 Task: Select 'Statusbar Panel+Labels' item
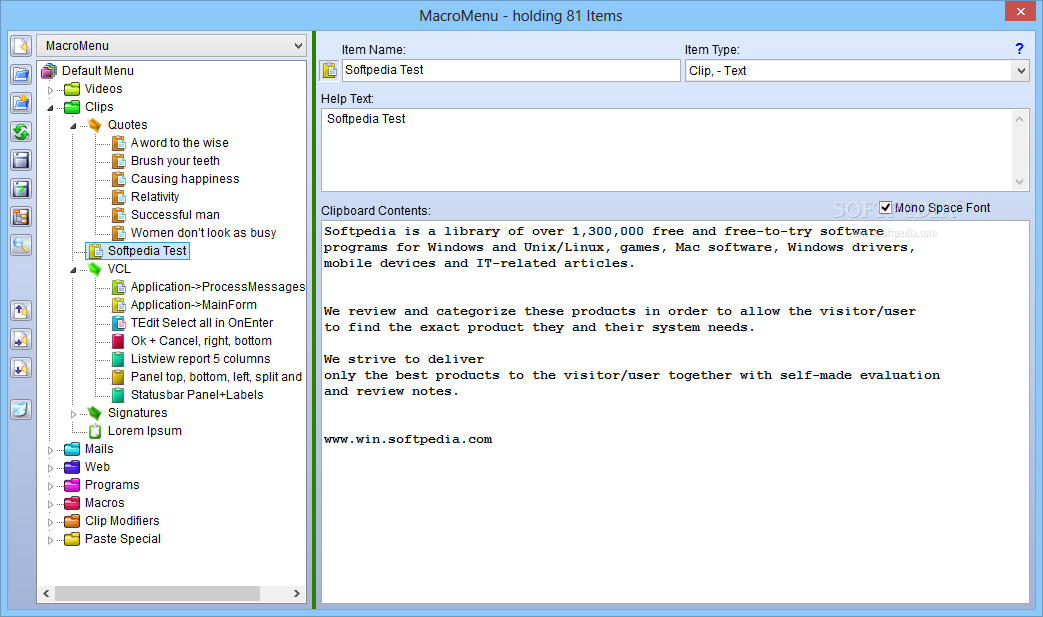coord(197,395)
